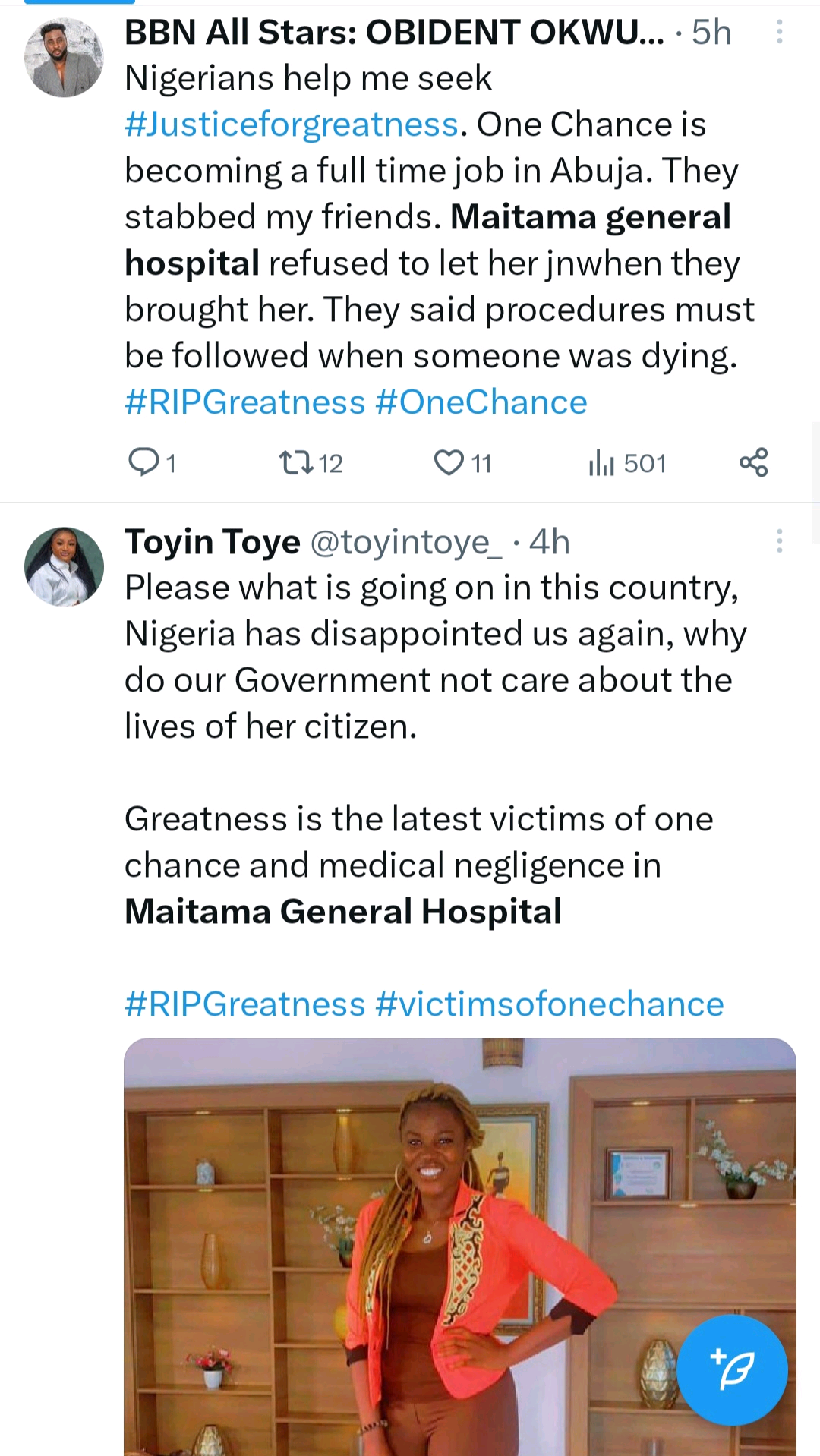Open Toyin Toye display name
The height and width of the screenshot is (1456, 820).
point(213,542)
